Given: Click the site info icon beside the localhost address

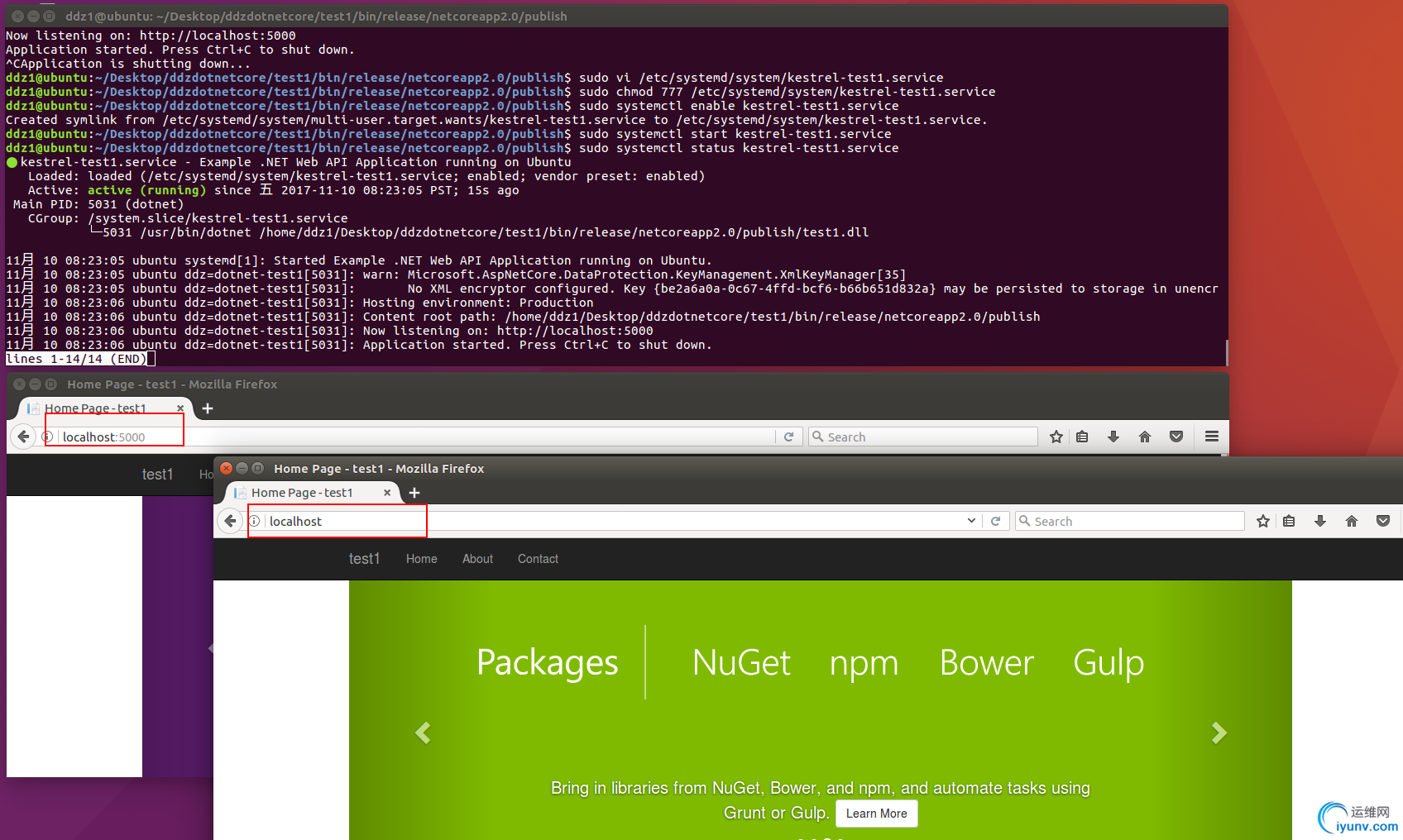Looking at the screenshot, I should pos(255,521).
